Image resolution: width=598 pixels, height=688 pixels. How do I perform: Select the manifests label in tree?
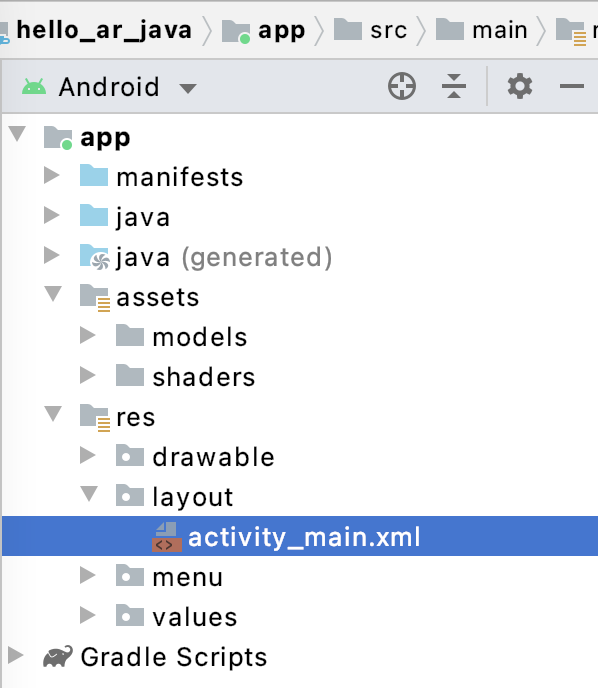(x=180, y=177)
